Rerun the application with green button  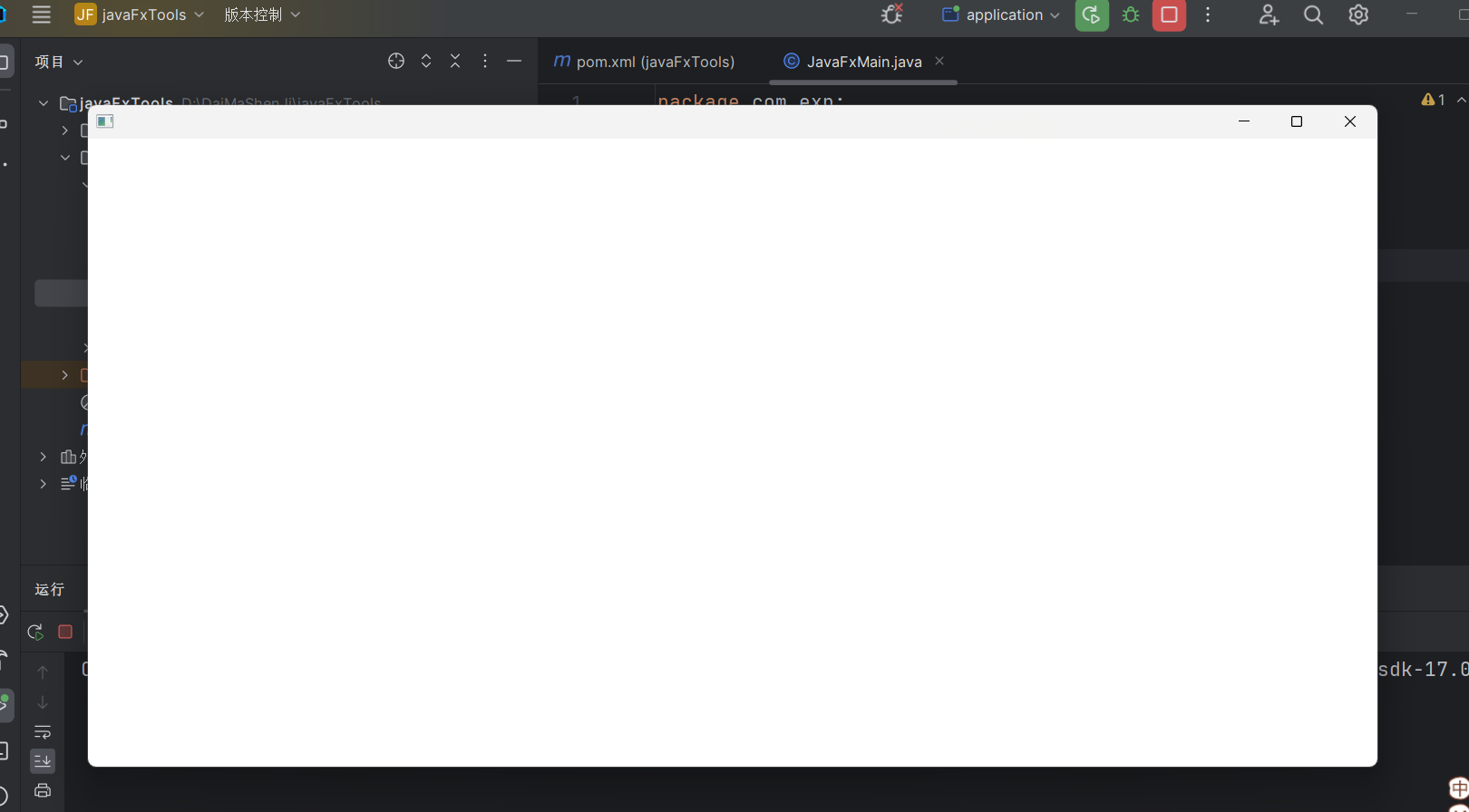click(1092, 15)
